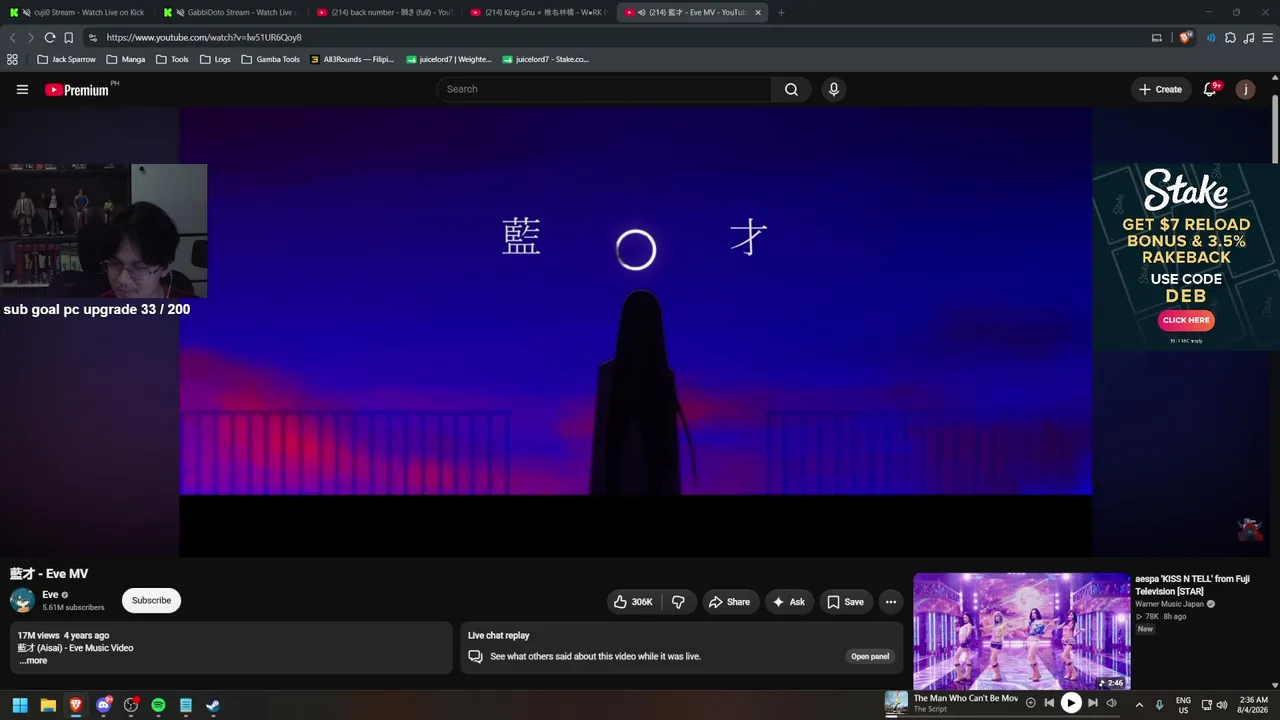Open Tools bookmarks folder

[x=172, y=59]
